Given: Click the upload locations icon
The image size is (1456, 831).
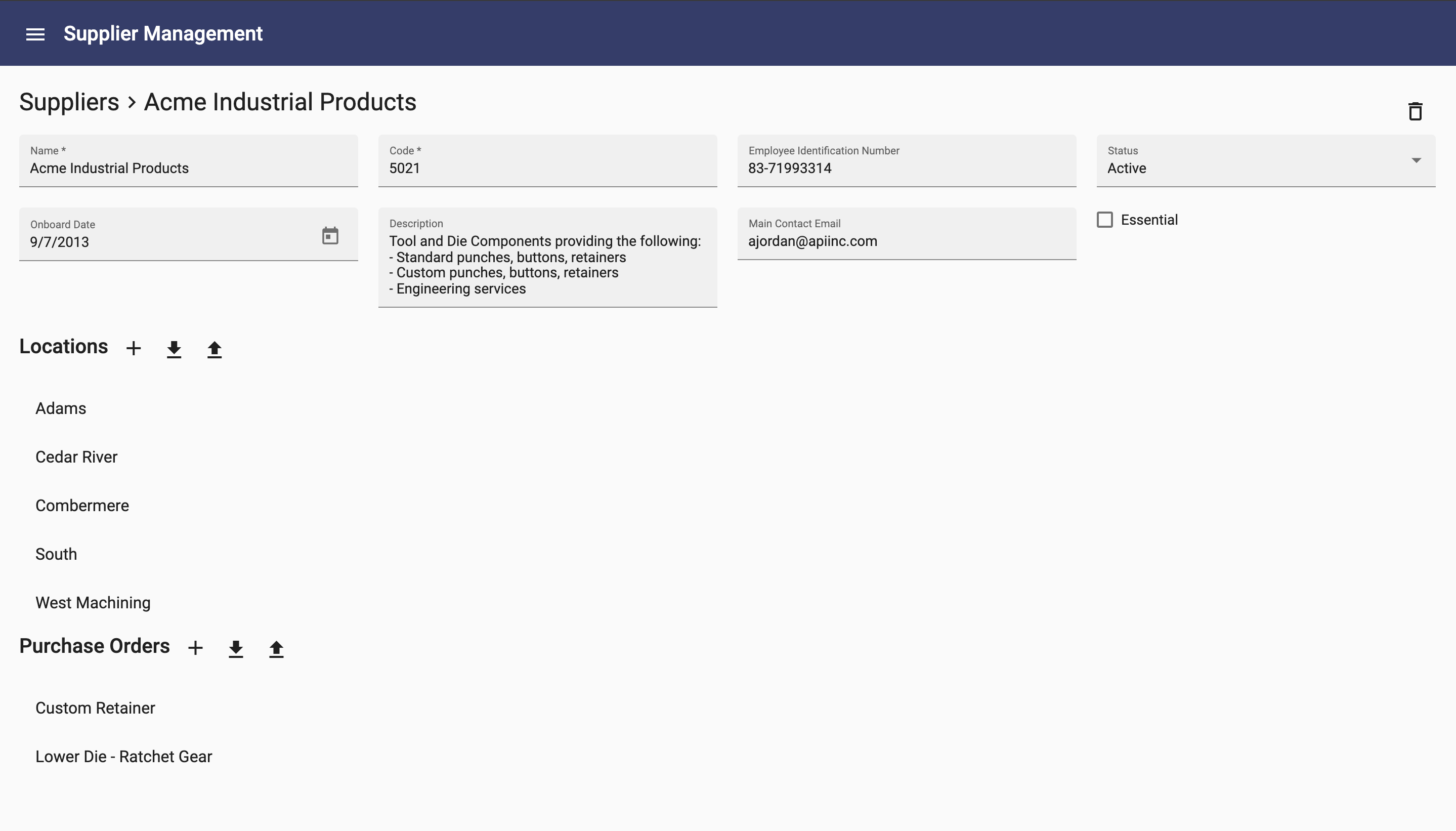Looking at the screenshot, I should coord(214,348).
